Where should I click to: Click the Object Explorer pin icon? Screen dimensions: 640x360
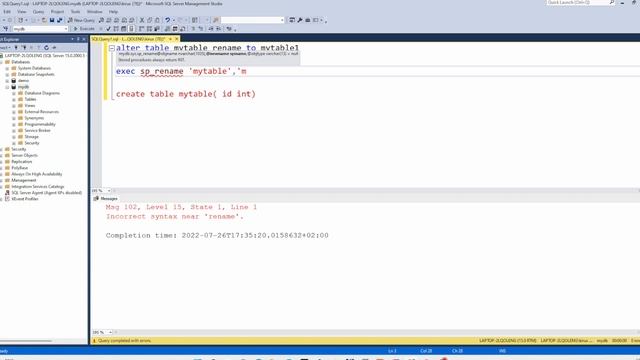point(78,39)
